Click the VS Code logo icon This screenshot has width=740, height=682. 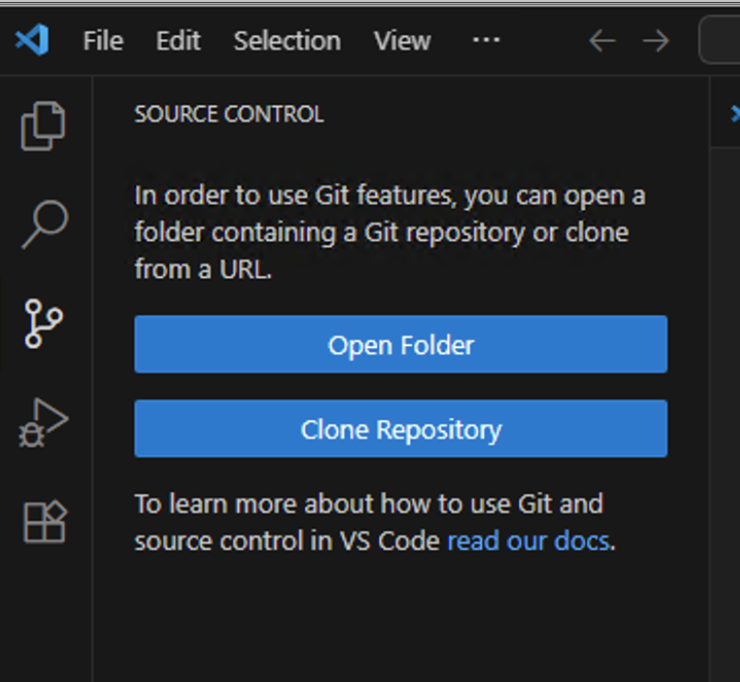click(32, 41)
